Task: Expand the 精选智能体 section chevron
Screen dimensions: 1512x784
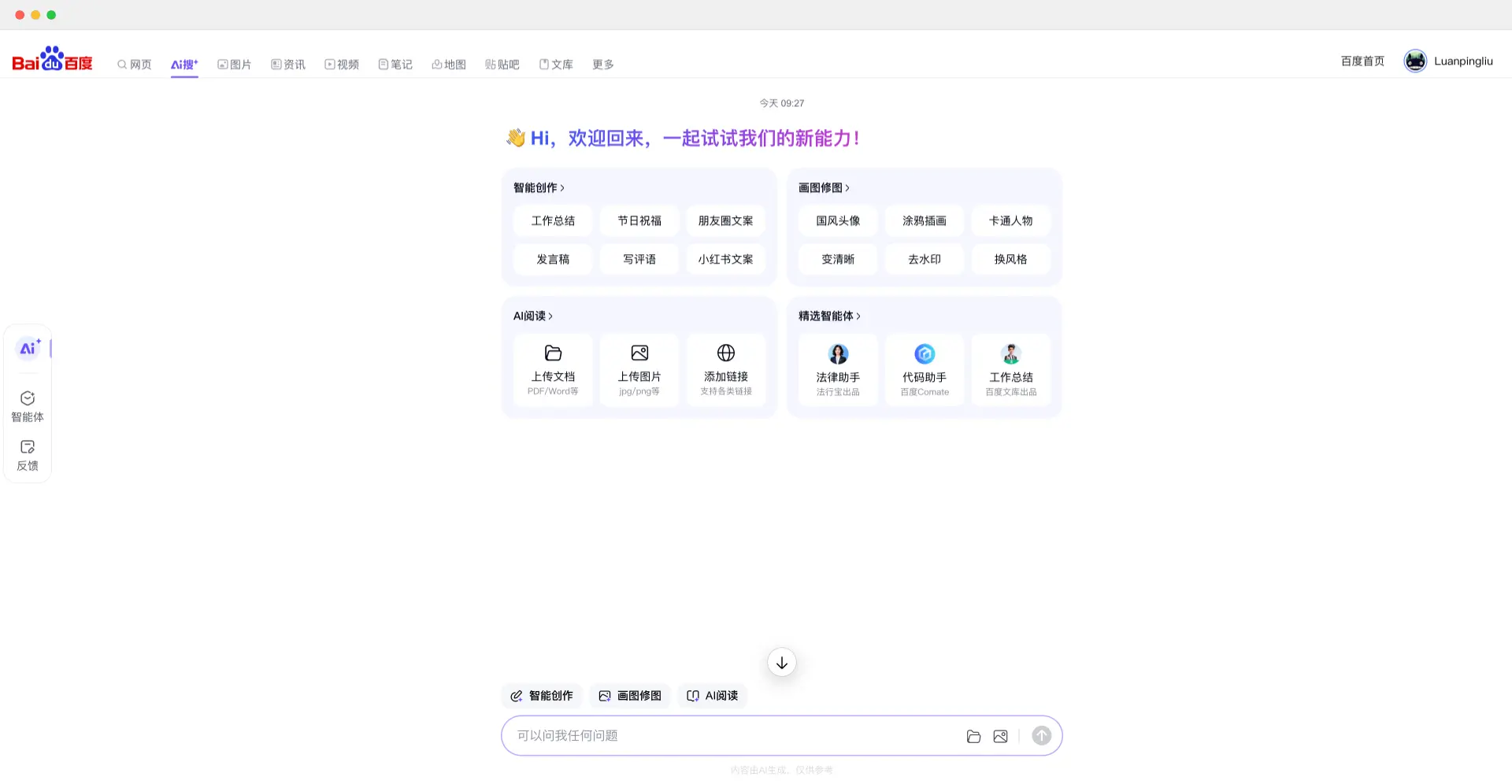Action: pos(858,316)
